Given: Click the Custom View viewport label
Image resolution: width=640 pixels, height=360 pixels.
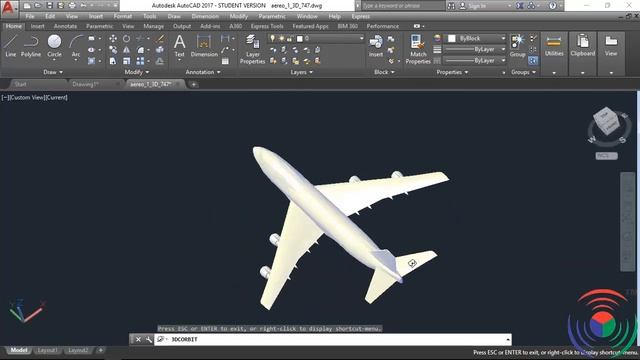Looking at the screenshot, I should coord(26,98).
